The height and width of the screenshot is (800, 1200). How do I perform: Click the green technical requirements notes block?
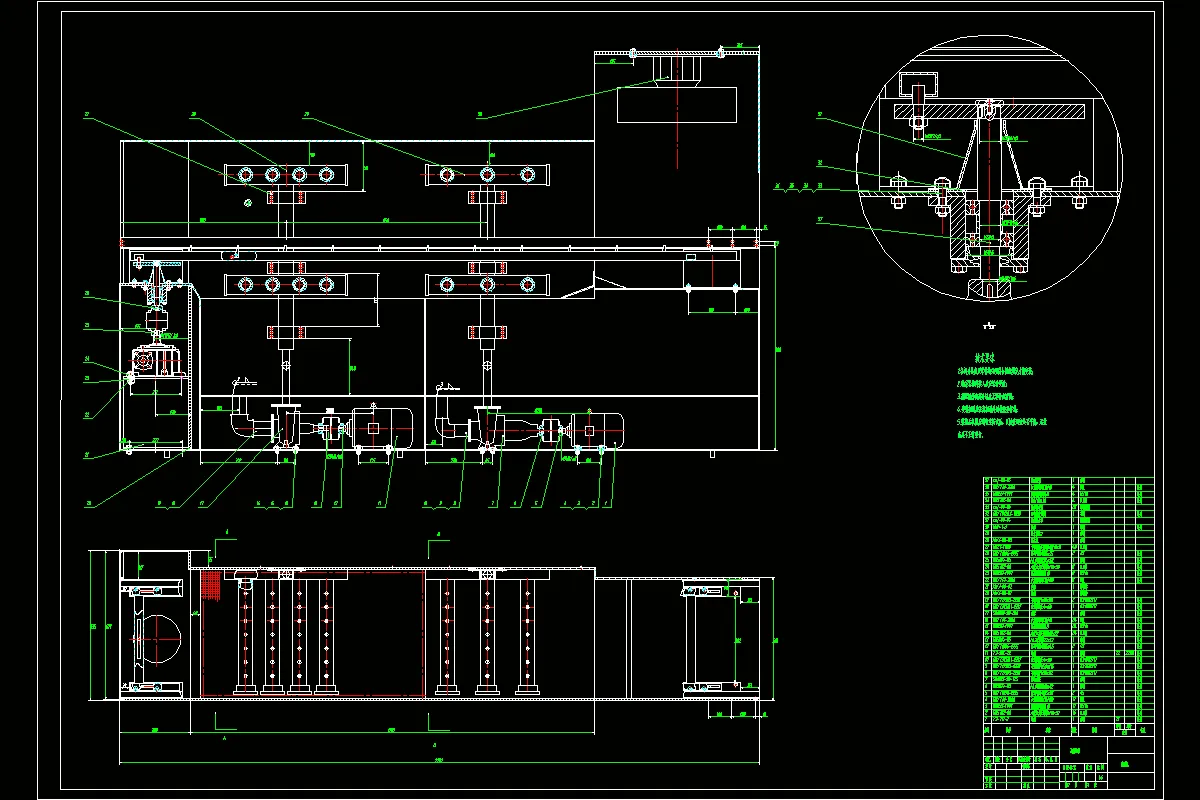[x=1002, y=396]
